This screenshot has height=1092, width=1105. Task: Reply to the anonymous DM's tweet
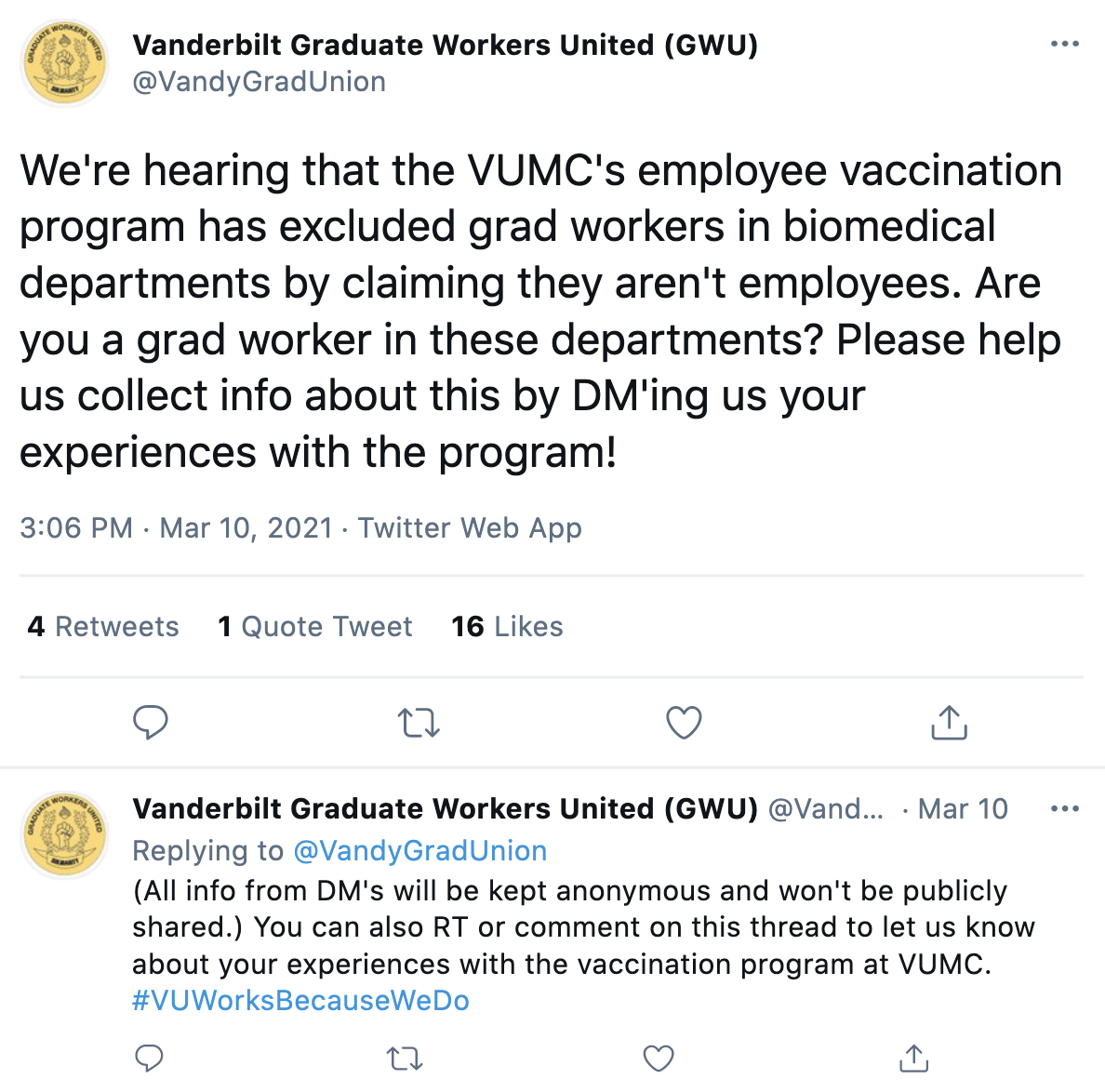(x=150, y=1058)
